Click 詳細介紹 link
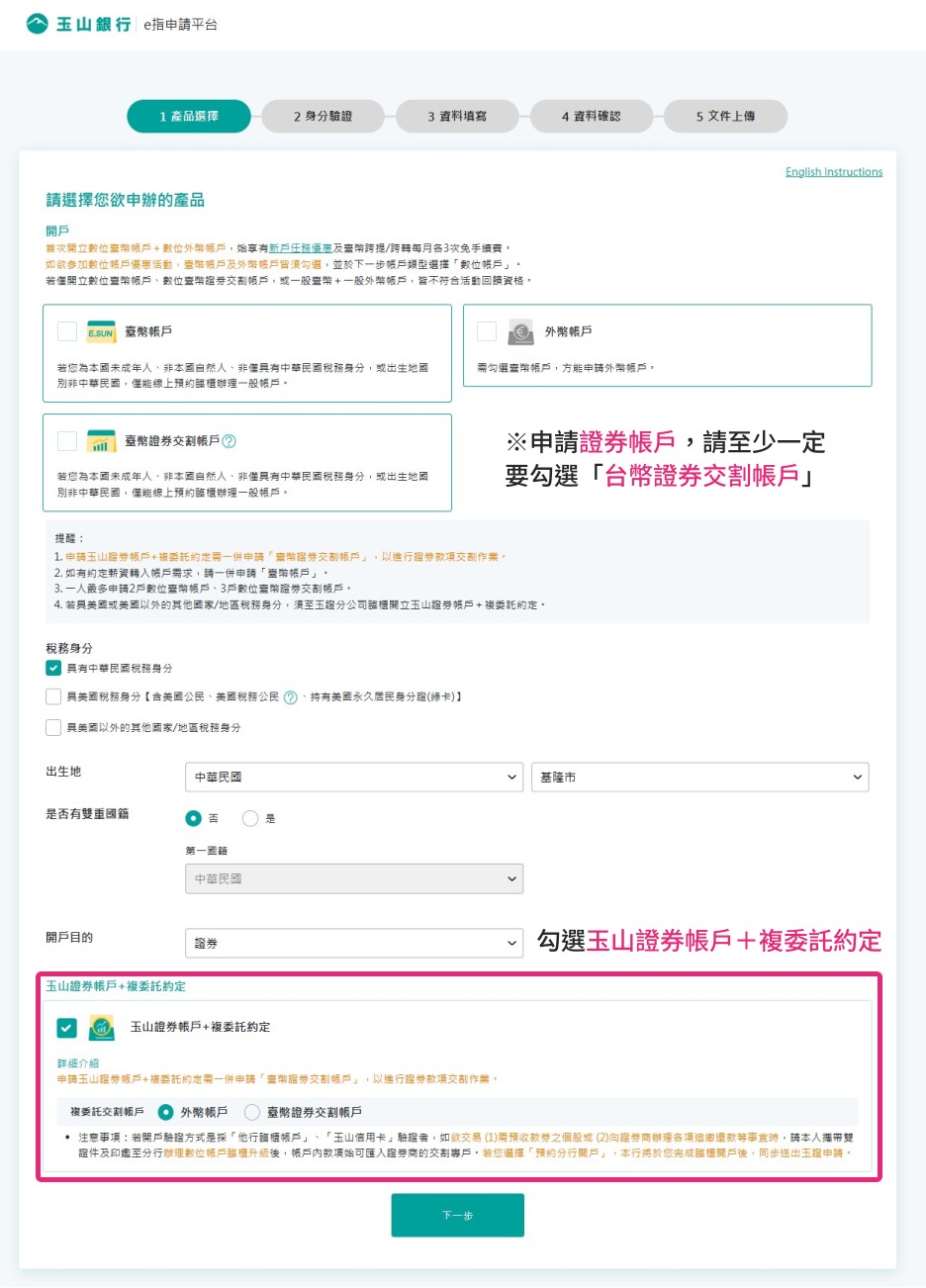The height and width of the screenshot is (1288, 926). coord(78,1063)
